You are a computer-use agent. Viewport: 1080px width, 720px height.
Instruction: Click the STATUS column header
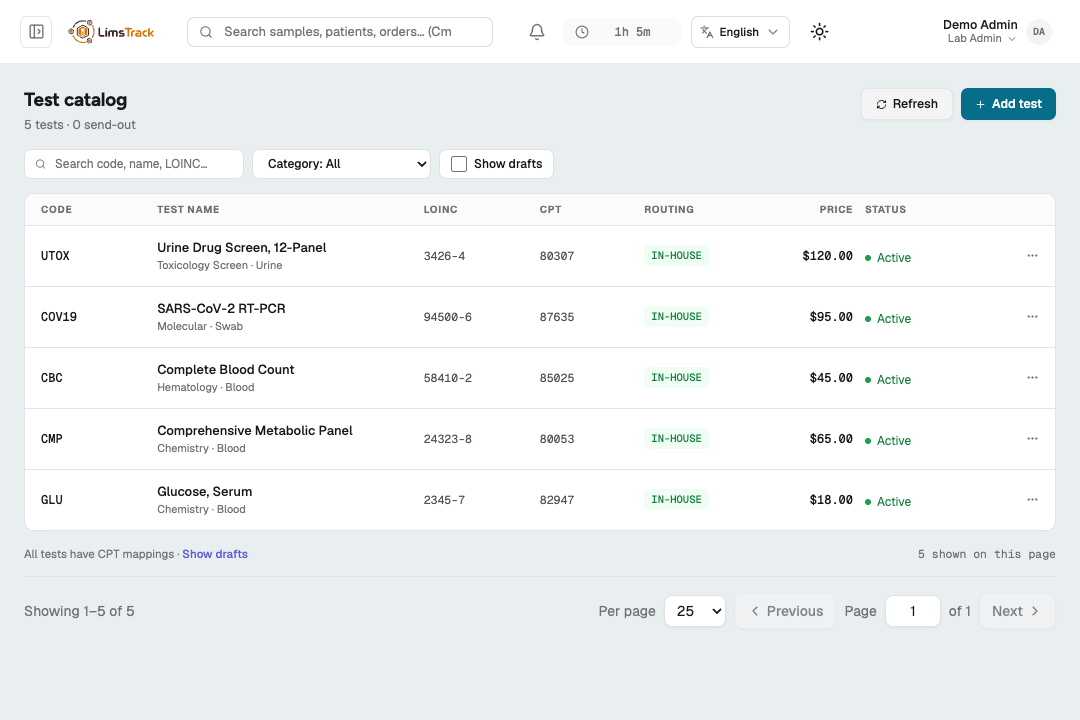pyautogui.click(x=885, y=209)
